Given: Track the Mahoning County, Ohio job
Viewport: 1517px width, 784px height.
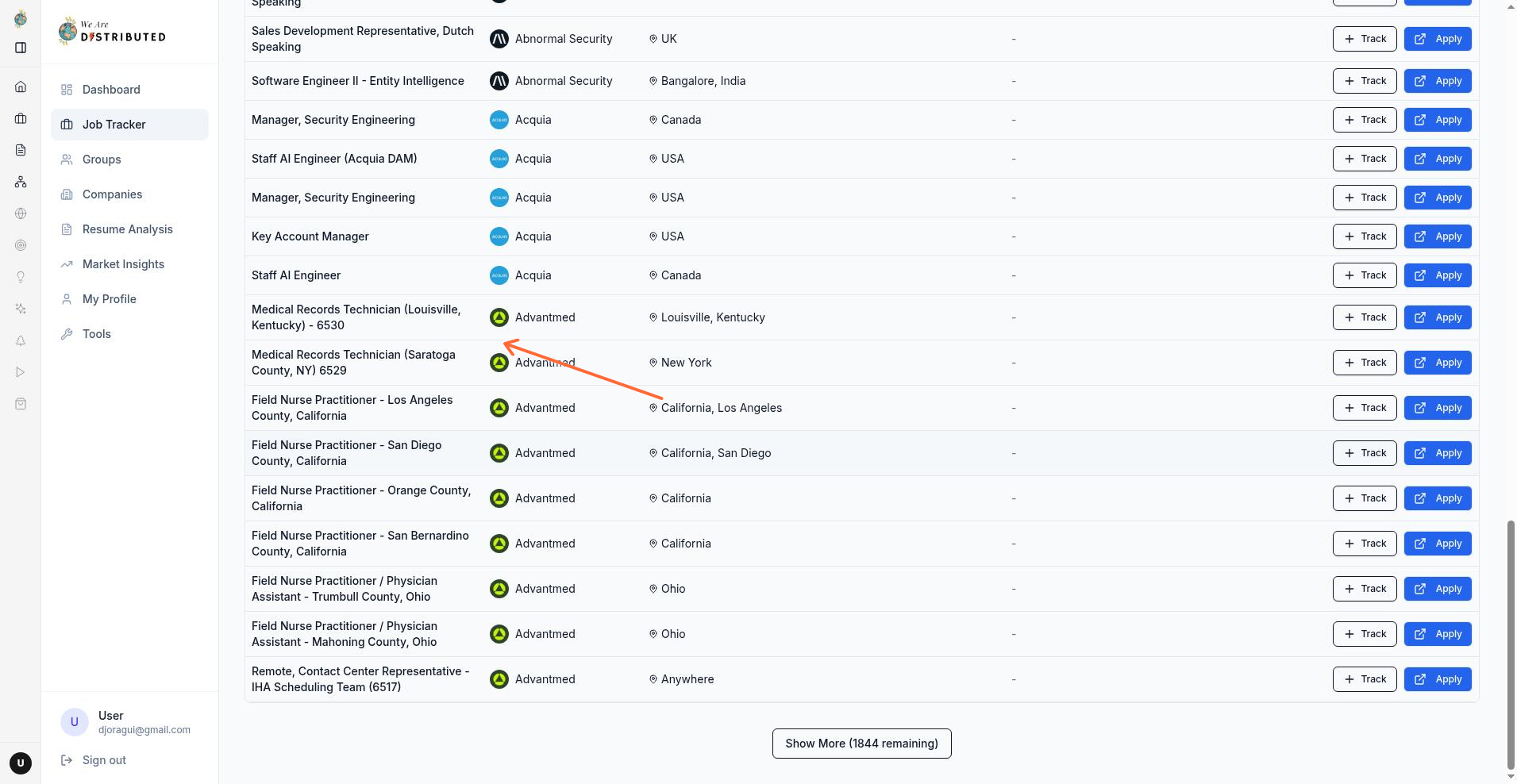Looking at the screenshot, I should (1364, 634).
